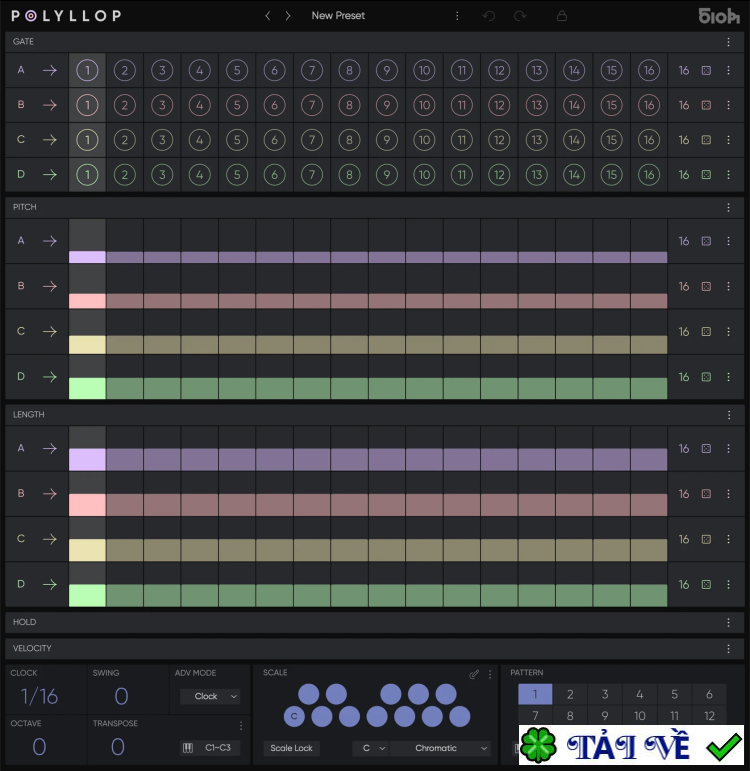This screenshot has width=750, height=771.
Task: Click the C1–C3 keyboard range button
Action: pos(209,747)
